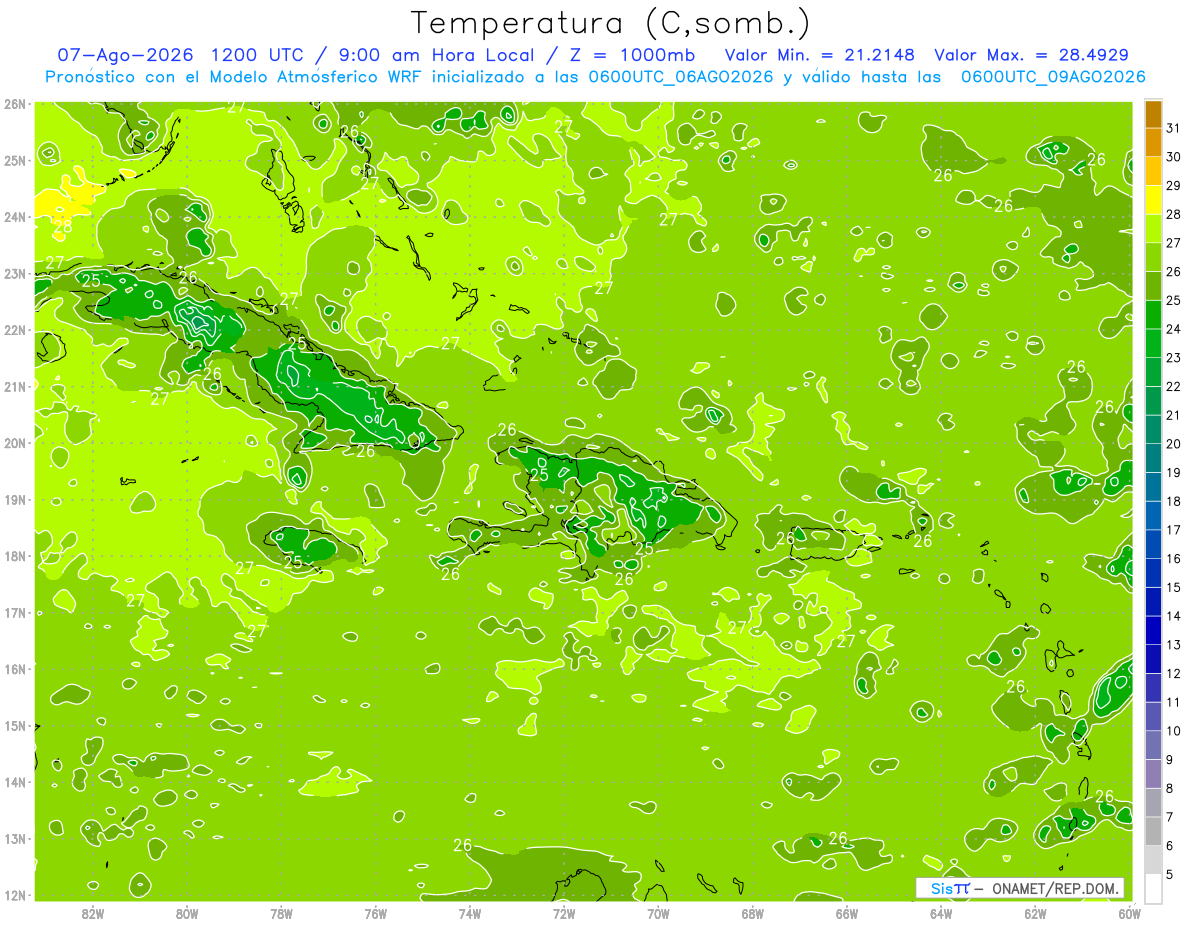Click the '0600UTC_06AGO2026' initialization time

coord(683,77)
